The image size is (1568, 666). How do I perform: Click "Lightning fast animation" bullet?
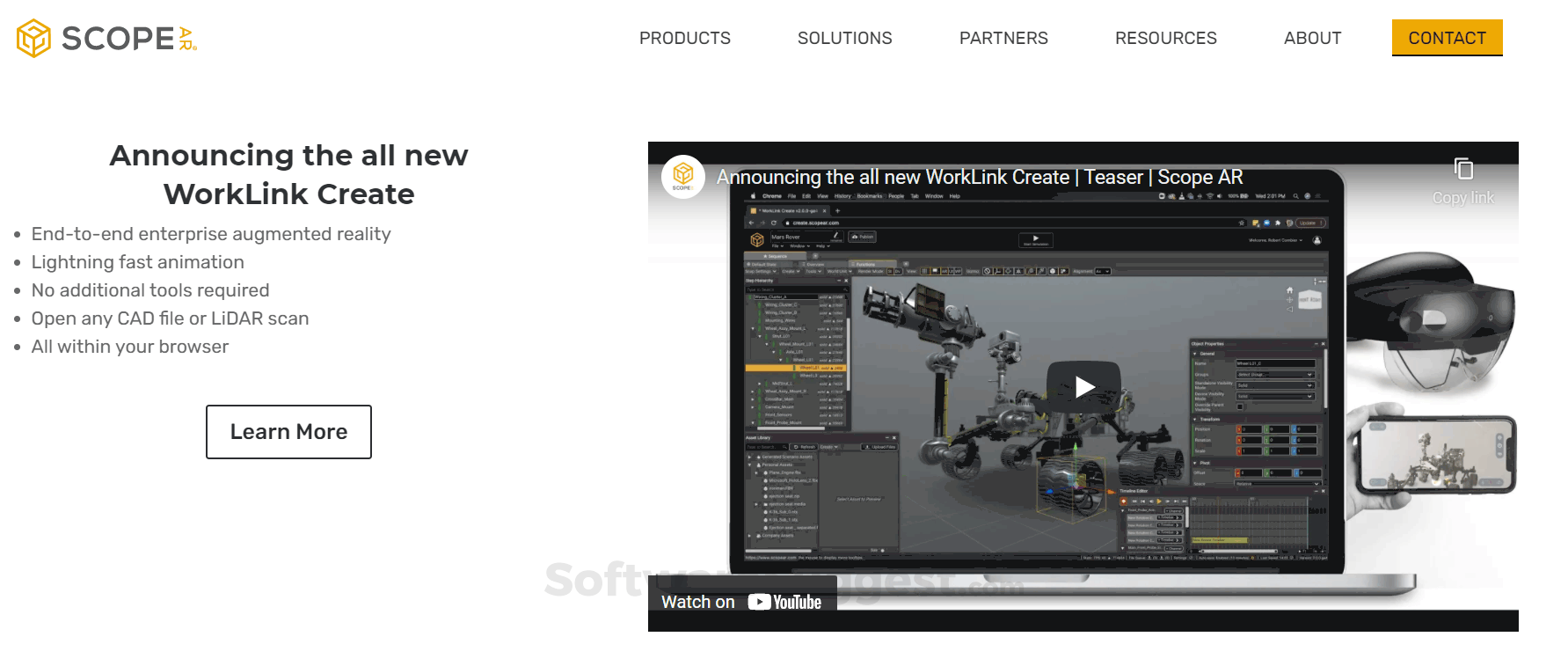tap(138, 262)
